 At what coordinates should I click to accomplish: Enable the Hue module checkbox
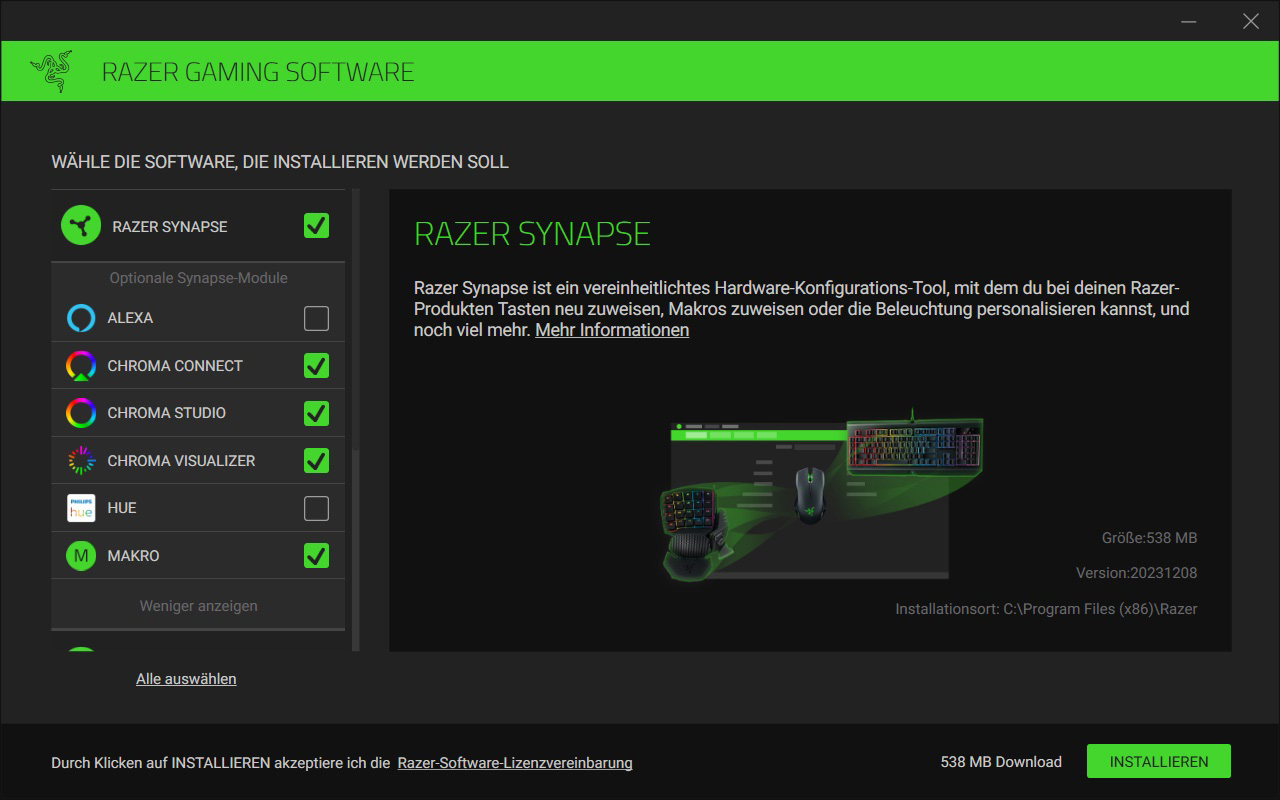316,508
